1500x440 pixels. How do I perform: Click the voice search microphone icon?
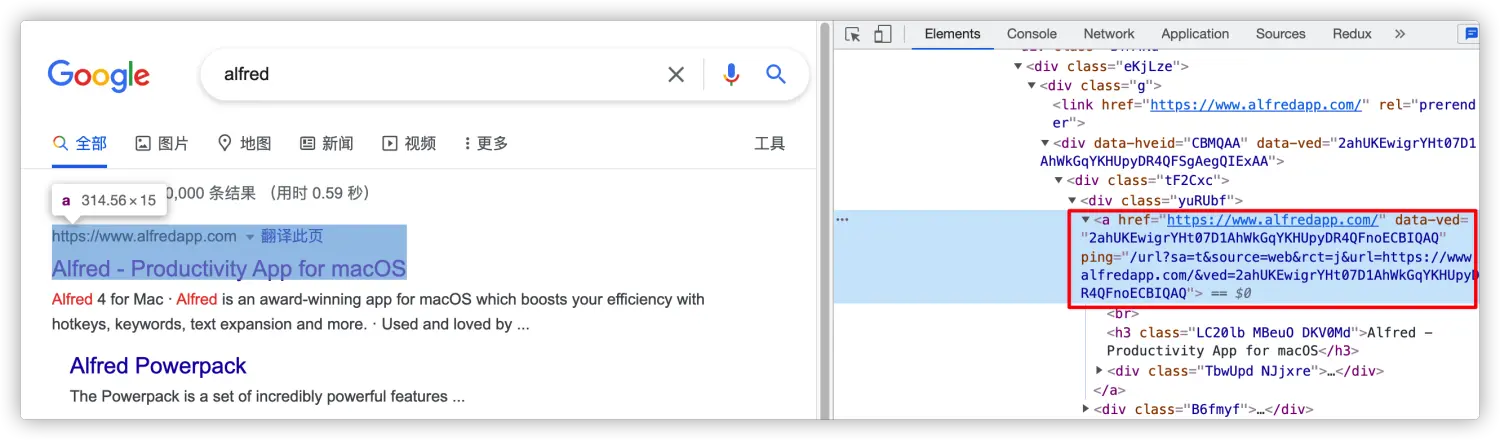[731, 74]
